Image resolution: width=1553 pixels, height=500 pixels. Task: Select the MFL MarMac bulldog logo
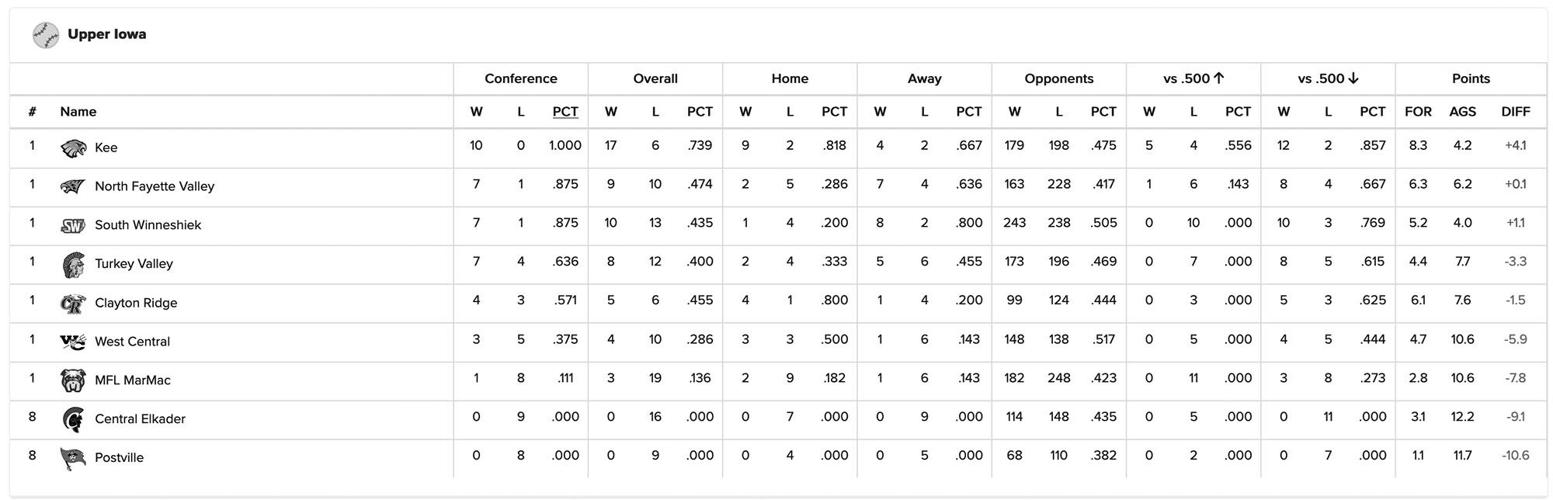73,381
